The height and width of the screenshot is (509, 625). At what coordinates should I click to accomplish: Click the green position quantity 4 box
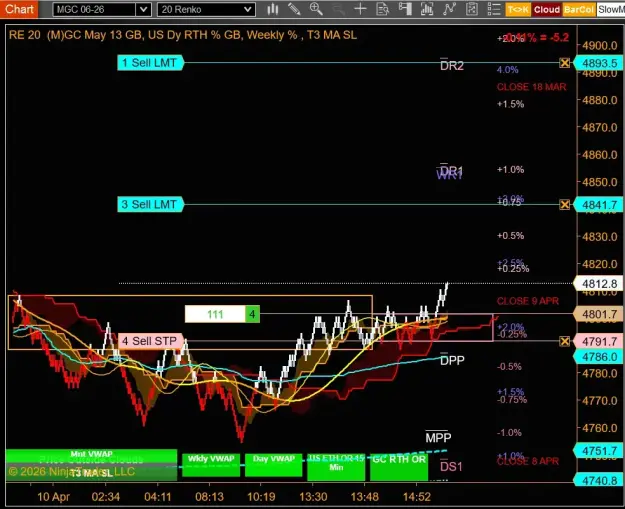[252, 314]
